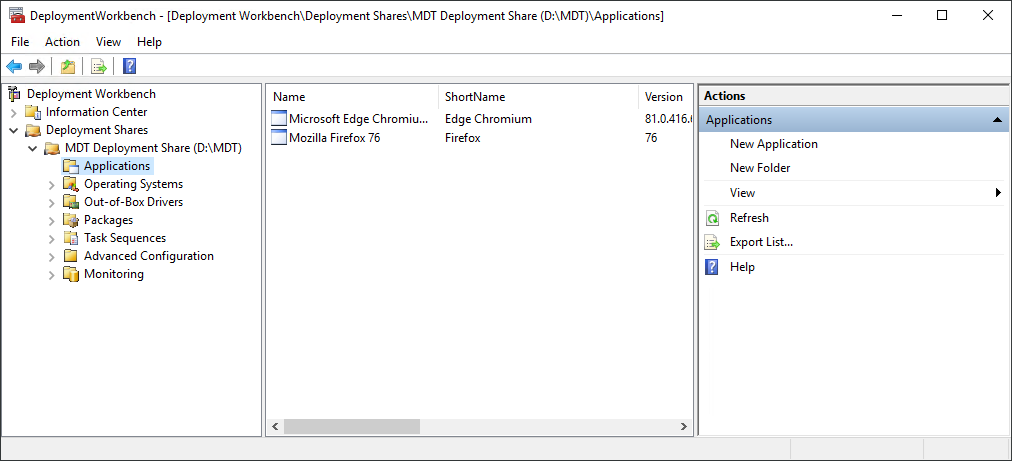Image resolution: width=1012 pixels, height=461 pixels.
Task: Click the Task Sequences folder icon
Action: tap(70, 238)
